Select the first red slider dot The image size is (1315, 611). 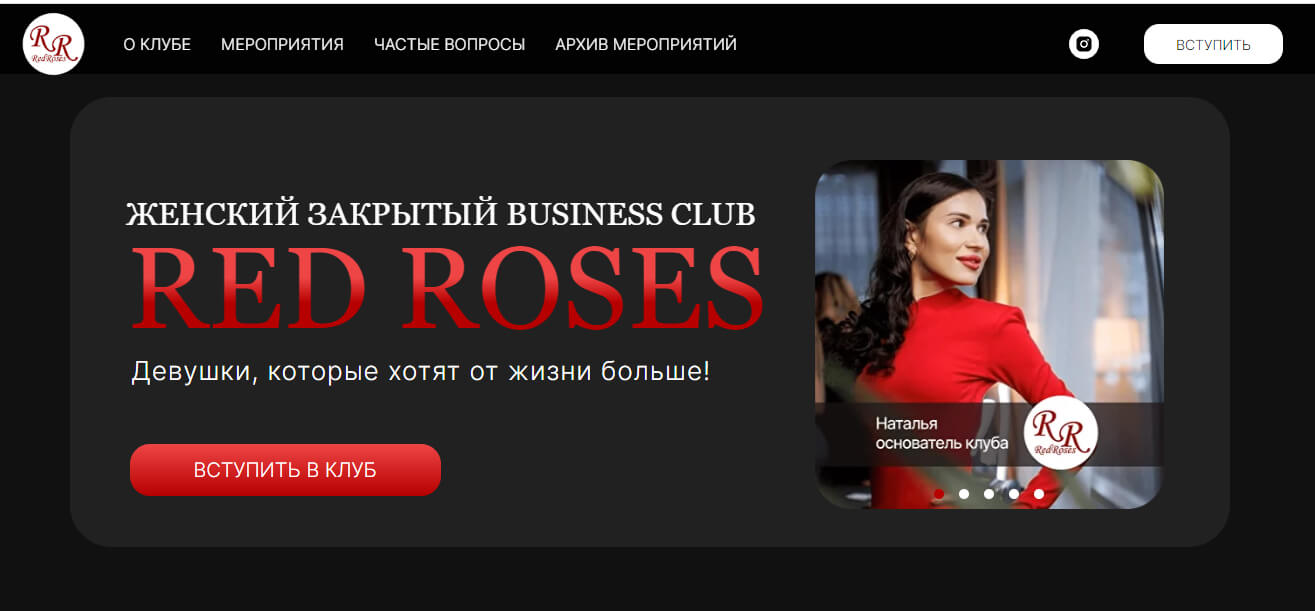(939, 494)
